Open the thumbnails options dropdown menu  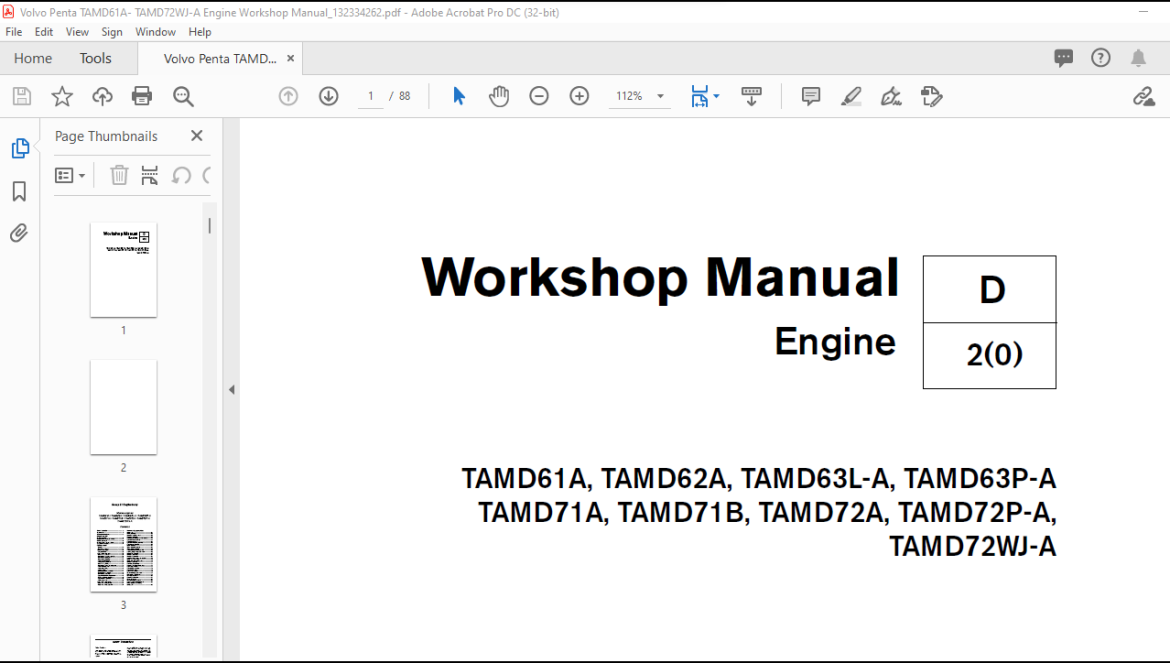click(70, 176)
